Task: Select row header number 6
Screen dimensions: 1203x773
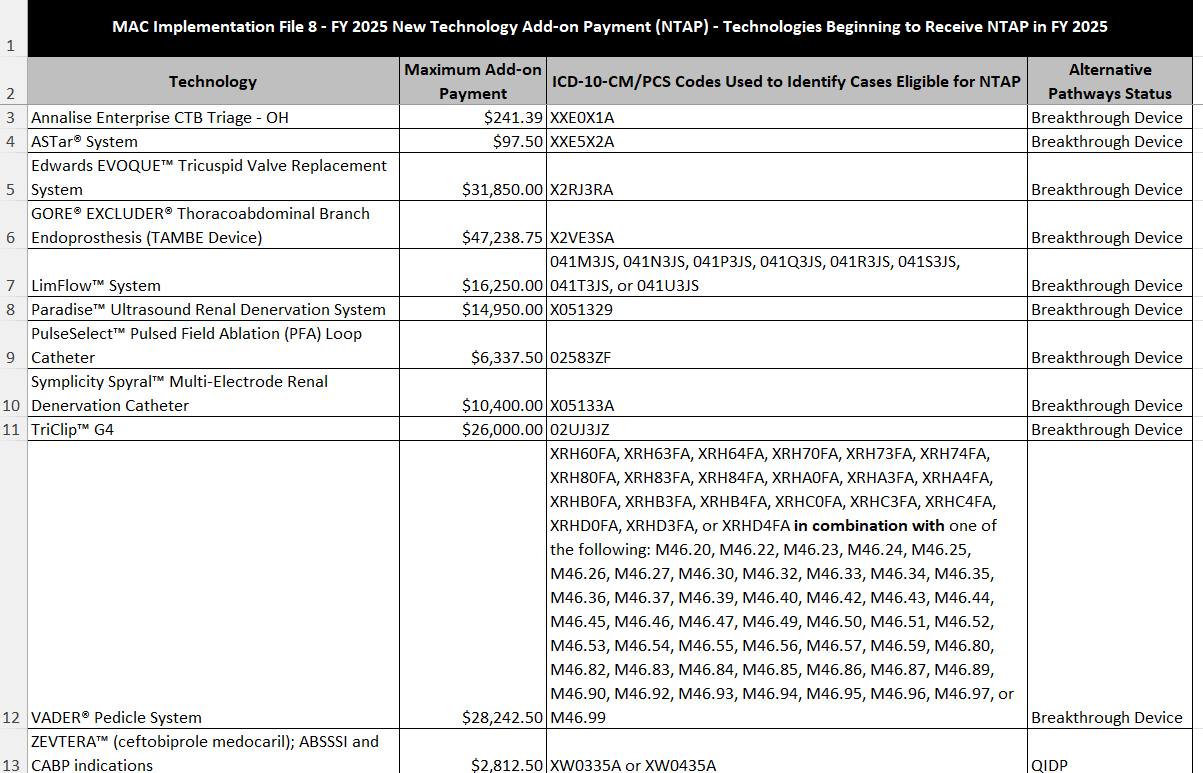Action: click(13, 225)
